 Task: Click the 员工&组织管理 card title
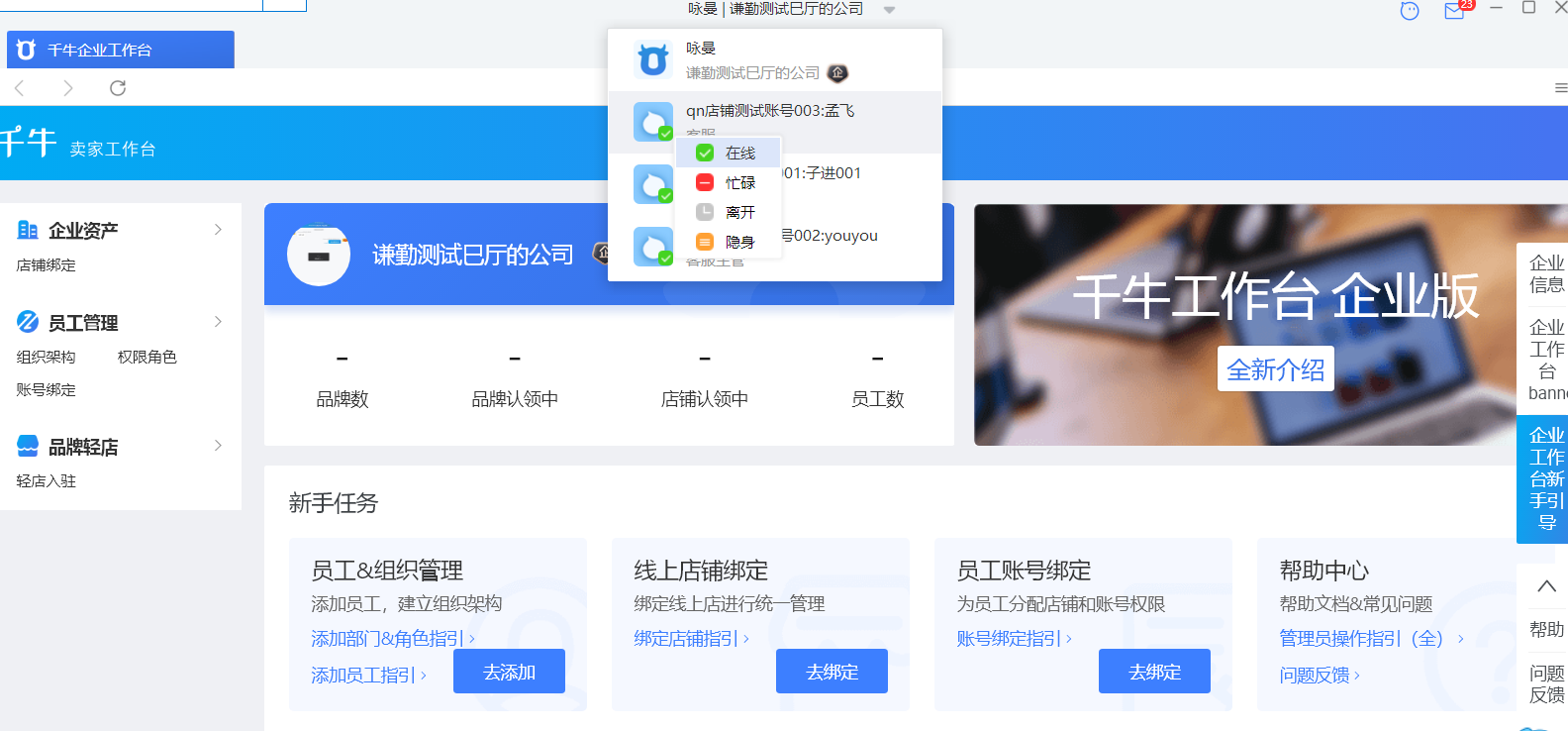(387, 571)
